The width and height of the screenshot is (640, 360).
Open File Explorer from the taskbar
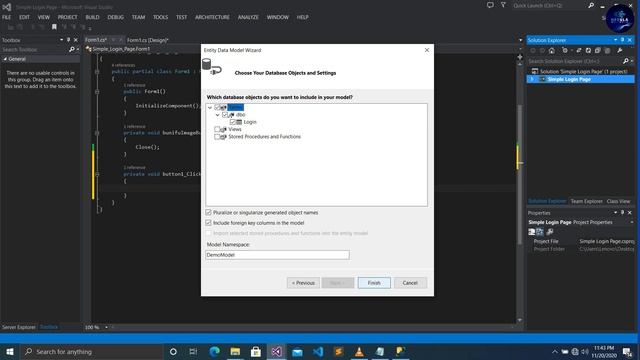(235, 351)
